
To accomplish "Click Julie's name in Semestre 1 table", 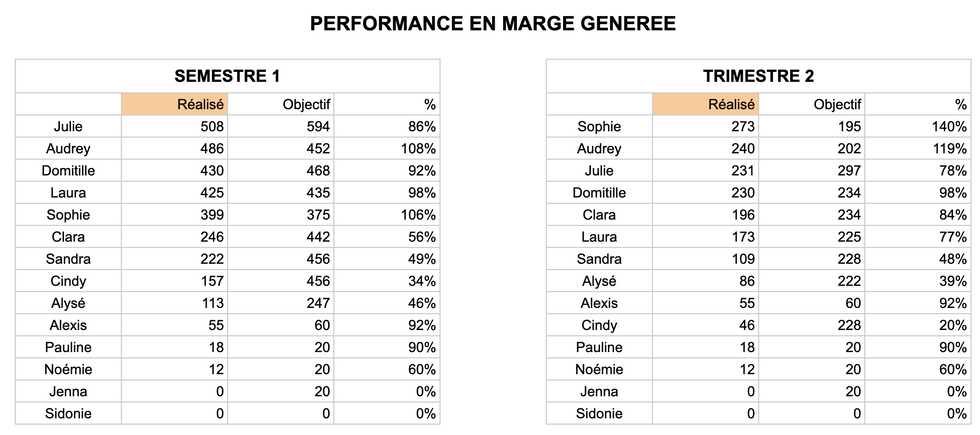I will point(68,127).
